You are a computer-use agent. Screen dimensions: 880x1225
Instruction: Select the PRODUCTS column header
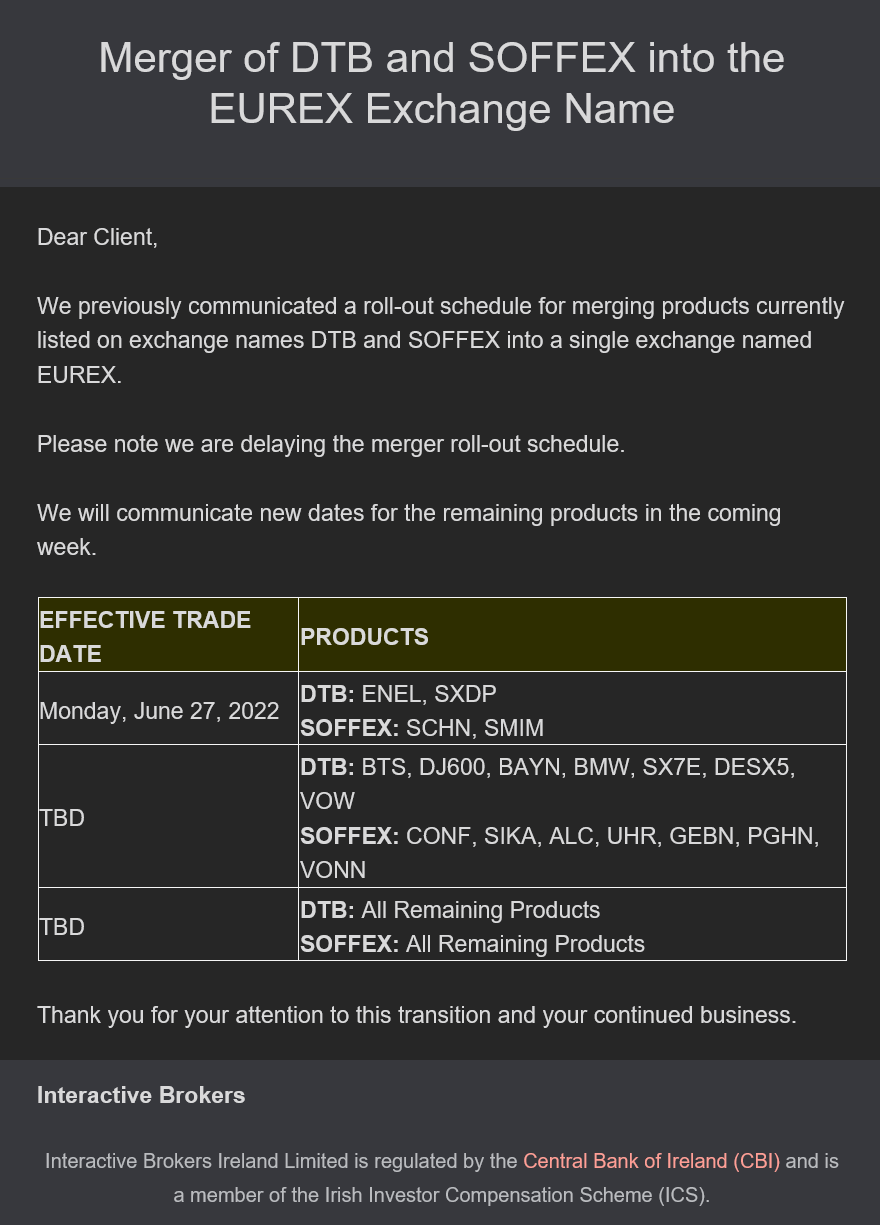tap(364, 637)
